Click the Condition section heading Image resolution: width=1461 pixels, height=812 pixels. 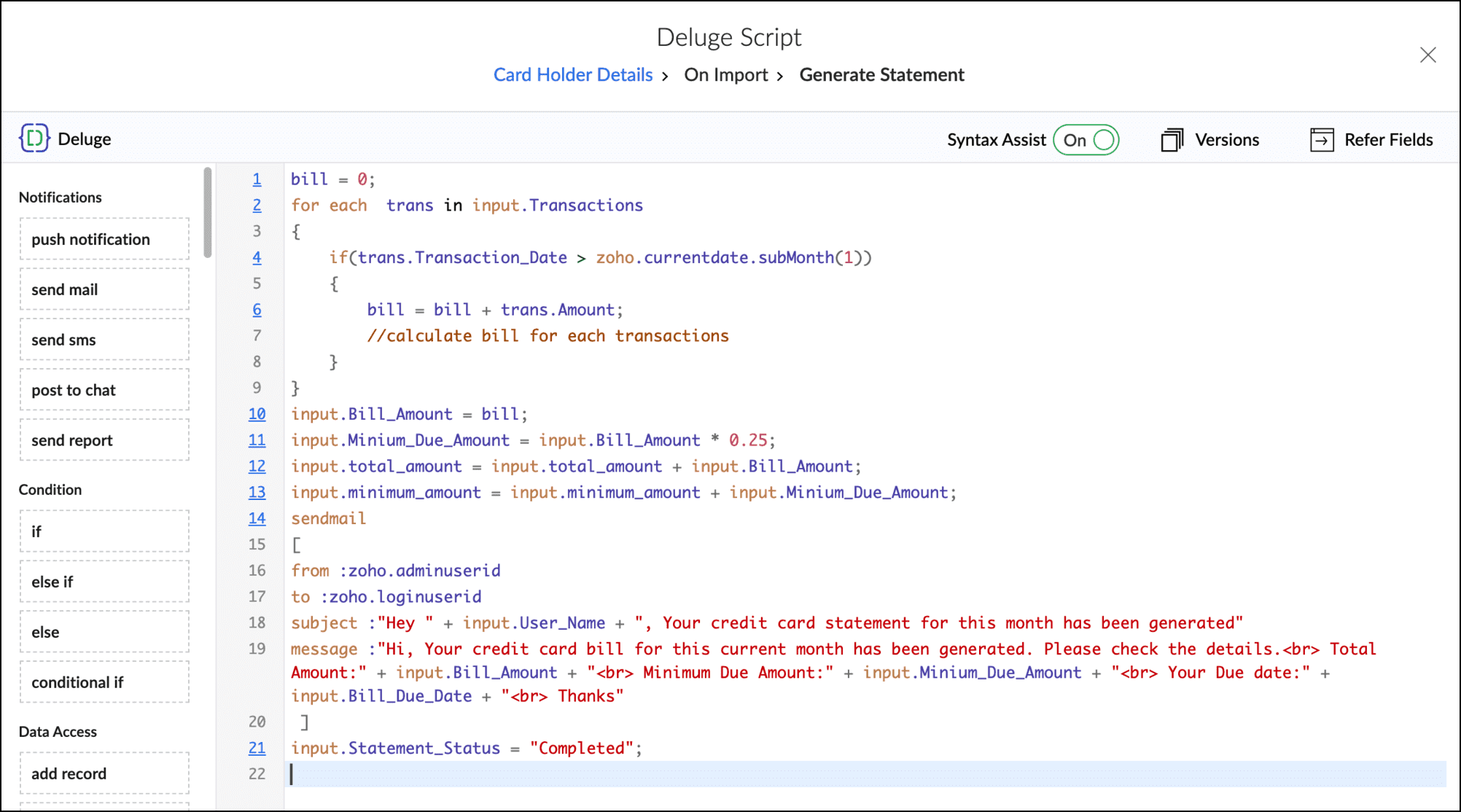50,490
